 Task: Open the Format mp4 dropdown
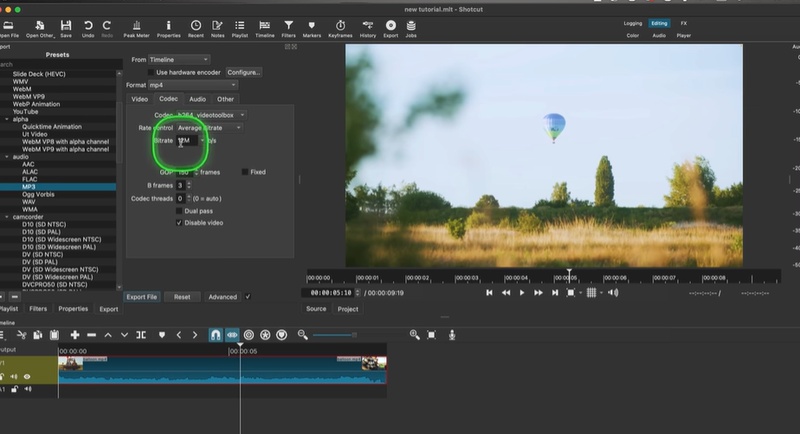coord(193,85)
